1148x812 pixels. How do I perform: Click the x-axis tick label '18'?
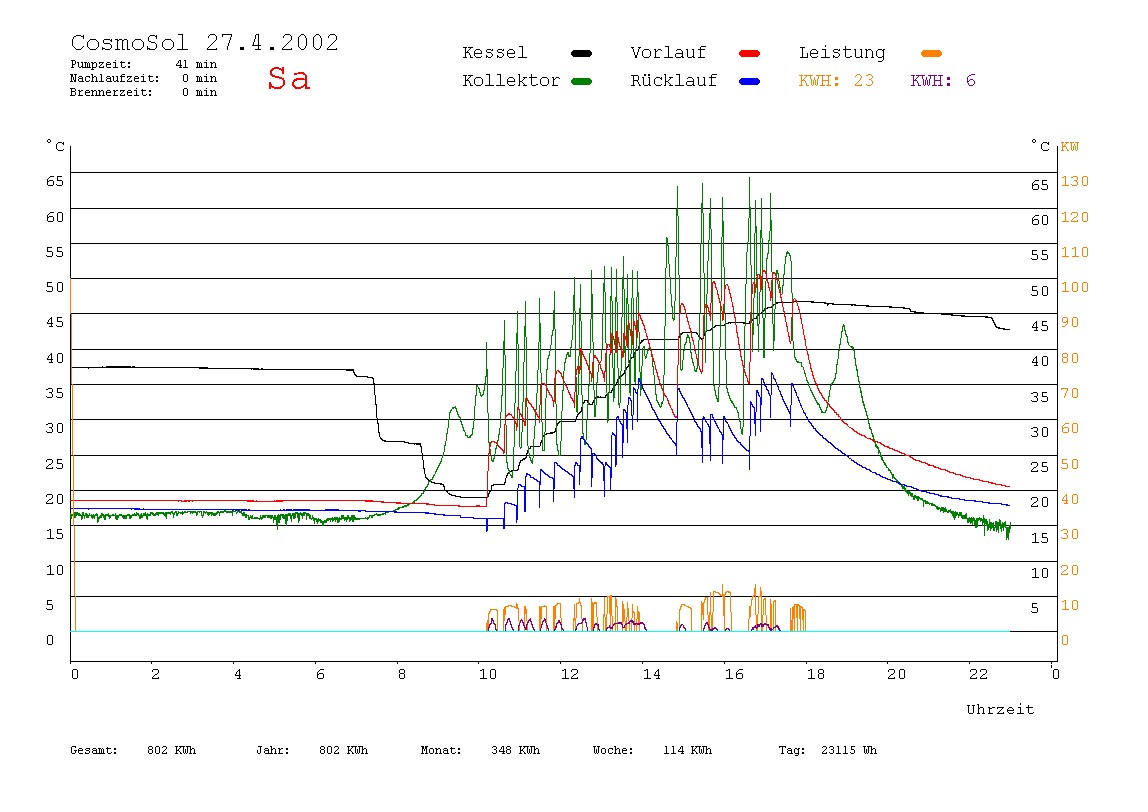pos(816,674)
